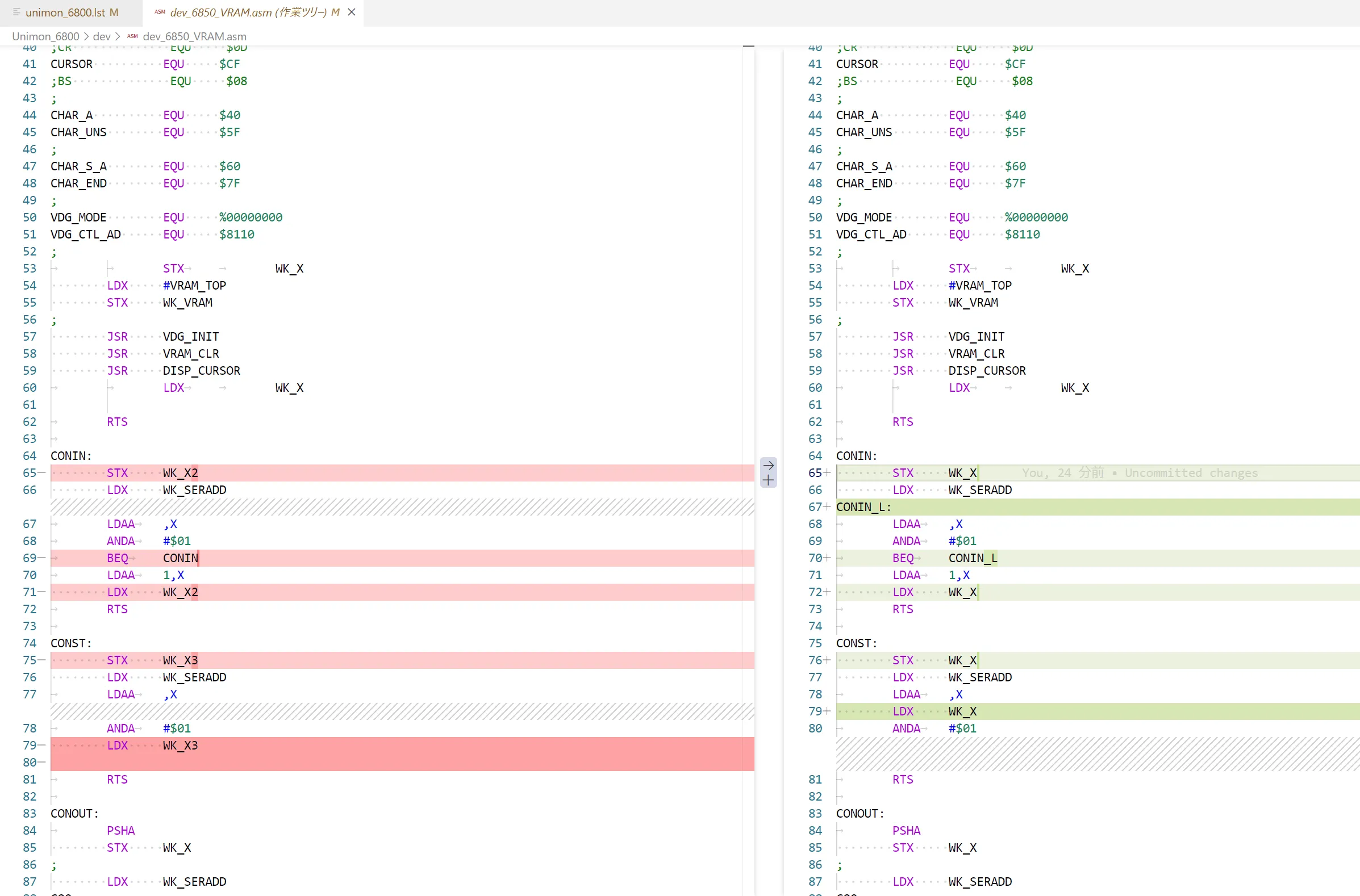Click CONST: label in right pane
The height and width of the screenshot is (896, 1360).
[x=856, y=643]
